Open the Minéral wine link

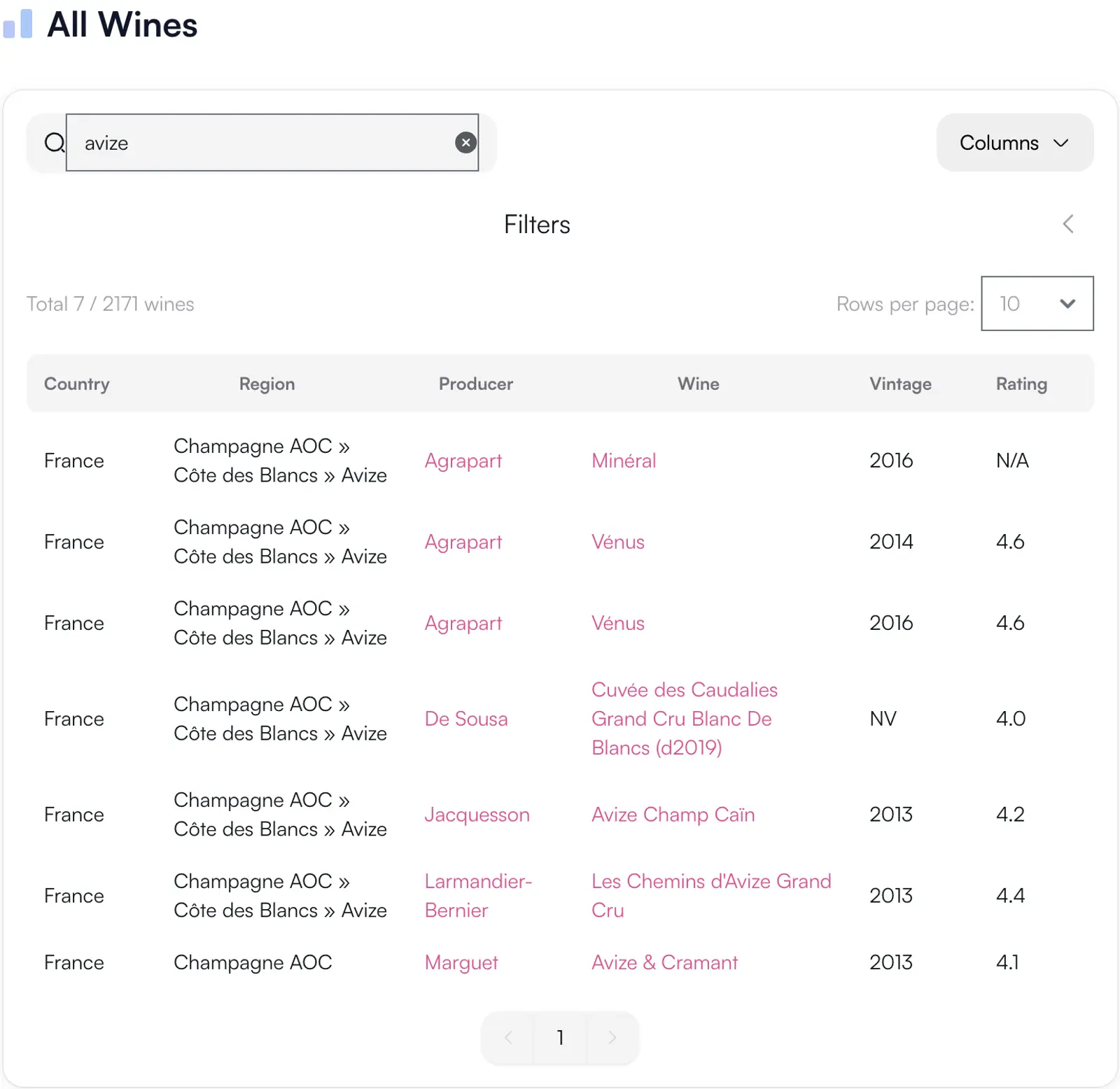(624, 461)
